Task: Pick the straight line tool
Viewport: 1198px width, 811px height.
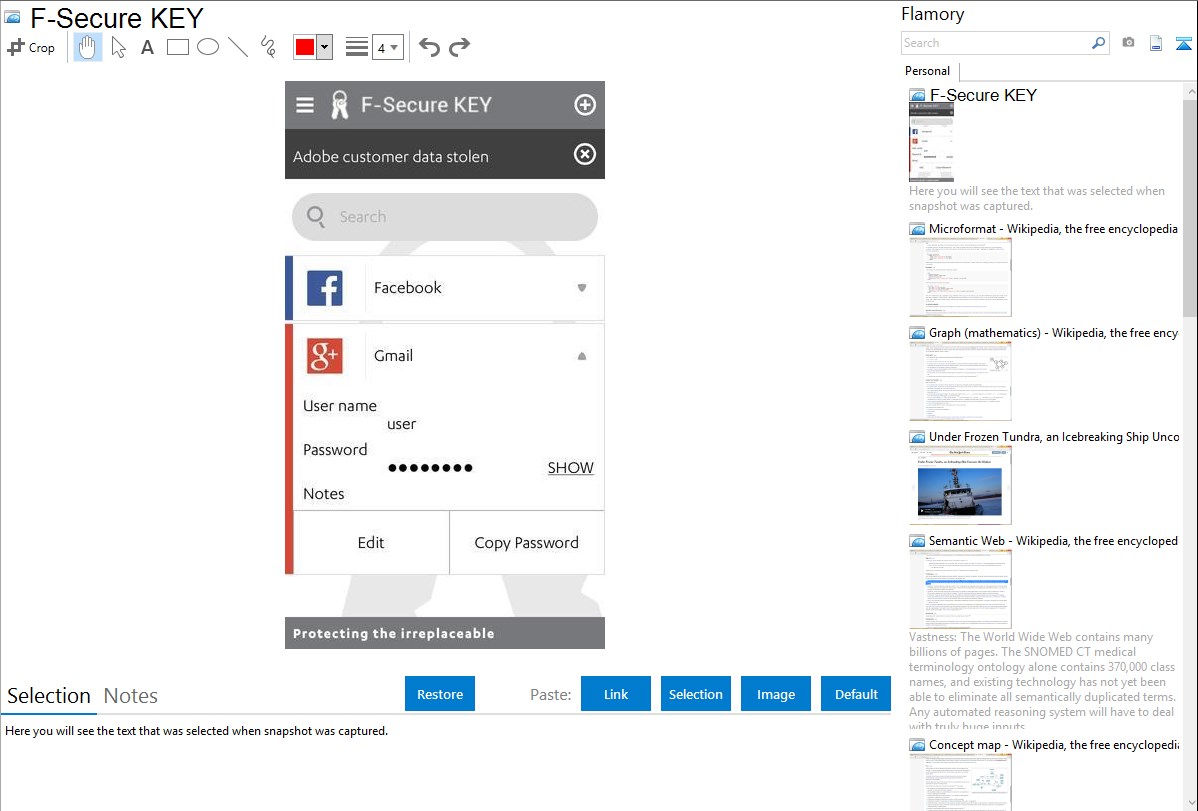Action: pos(238,47)
